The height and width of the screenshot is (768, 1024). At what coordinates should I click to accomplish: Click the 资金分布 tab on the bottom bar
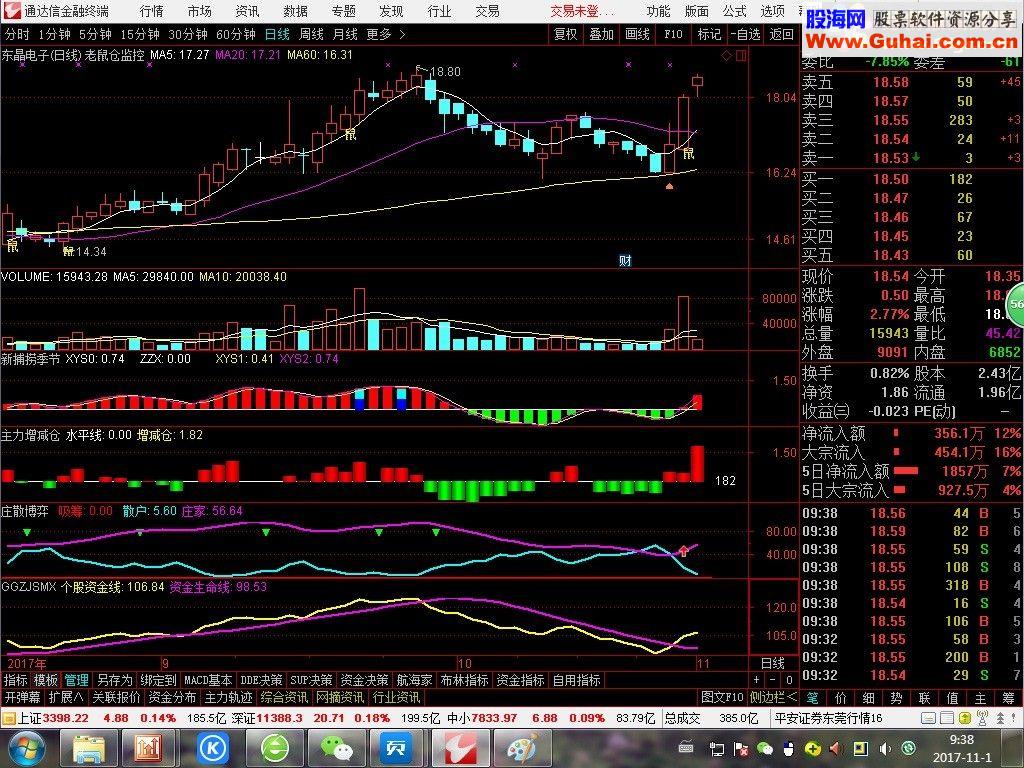click(172, 697)
